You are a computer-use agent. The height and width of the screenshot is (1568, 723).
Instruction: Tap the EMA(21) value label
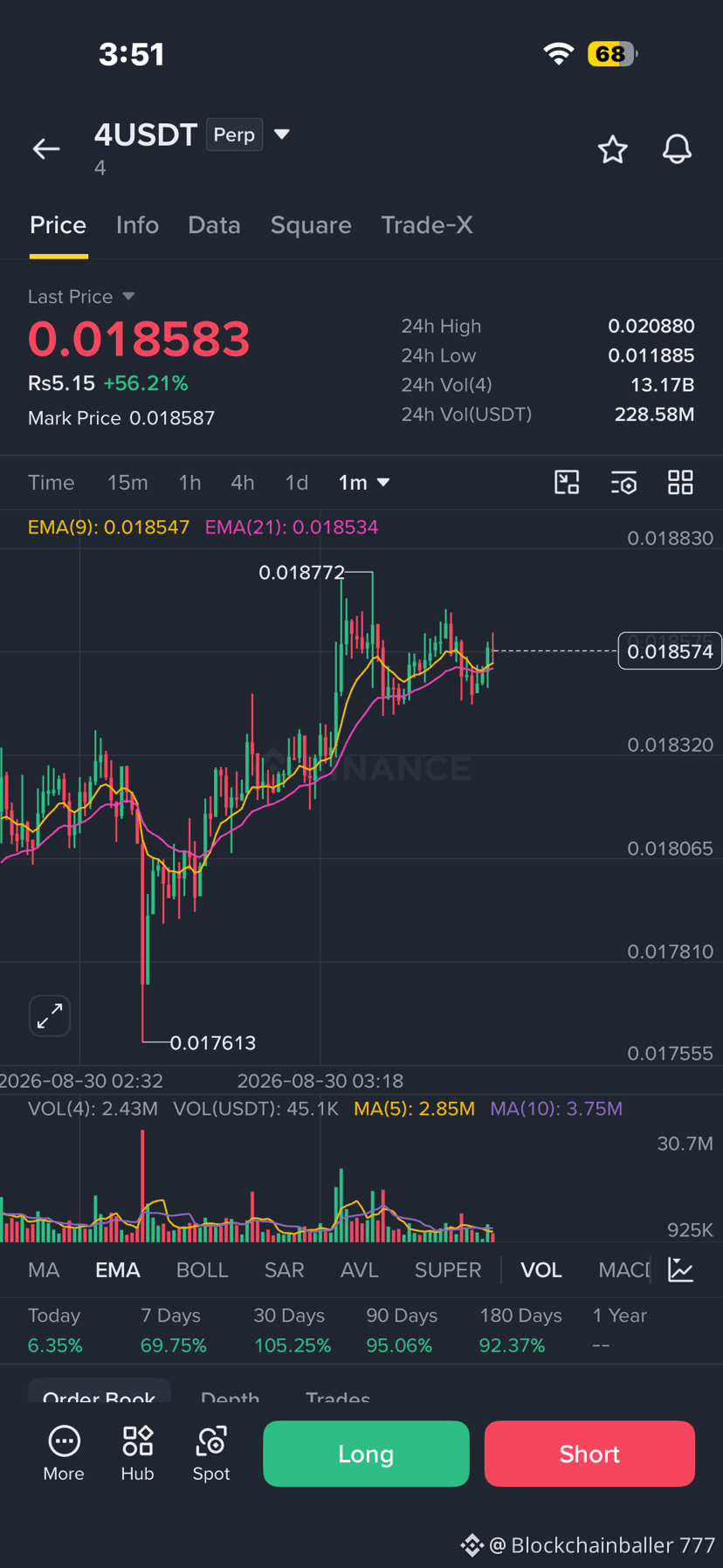pyautogui.click(x=292, y=527)
